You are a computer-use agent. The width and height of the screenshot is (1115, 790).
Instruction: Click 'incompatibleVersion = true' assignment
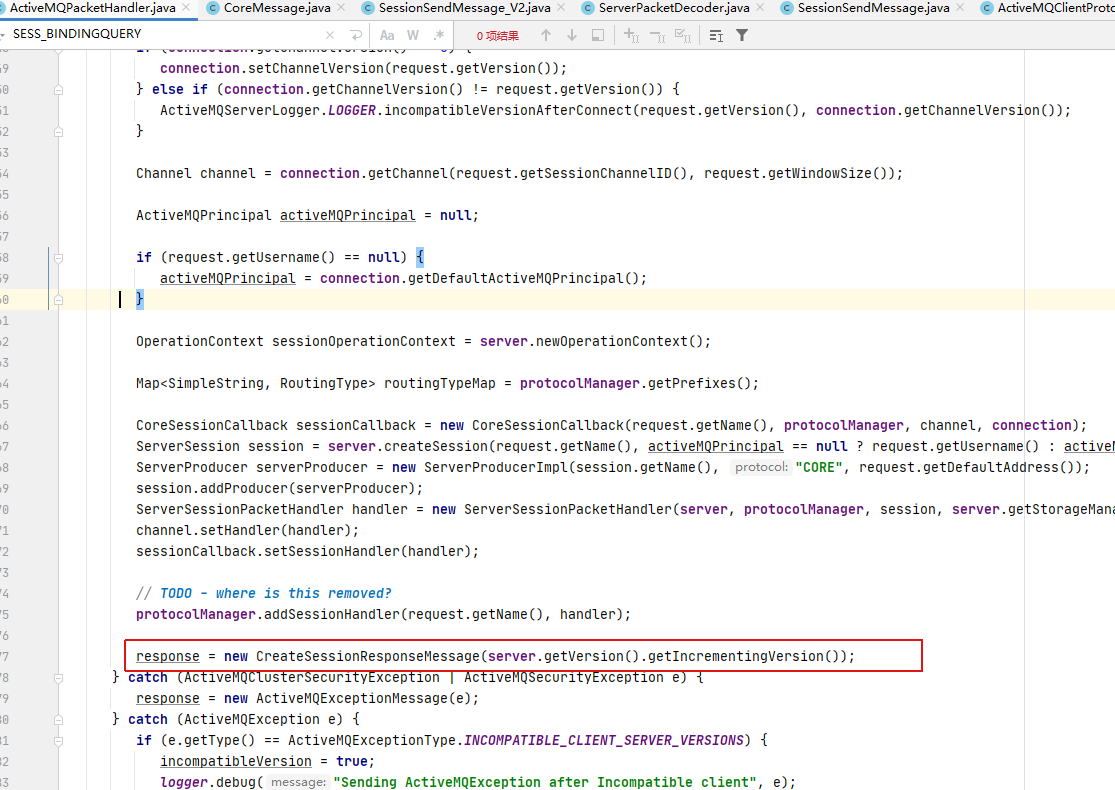coord(267,762)
